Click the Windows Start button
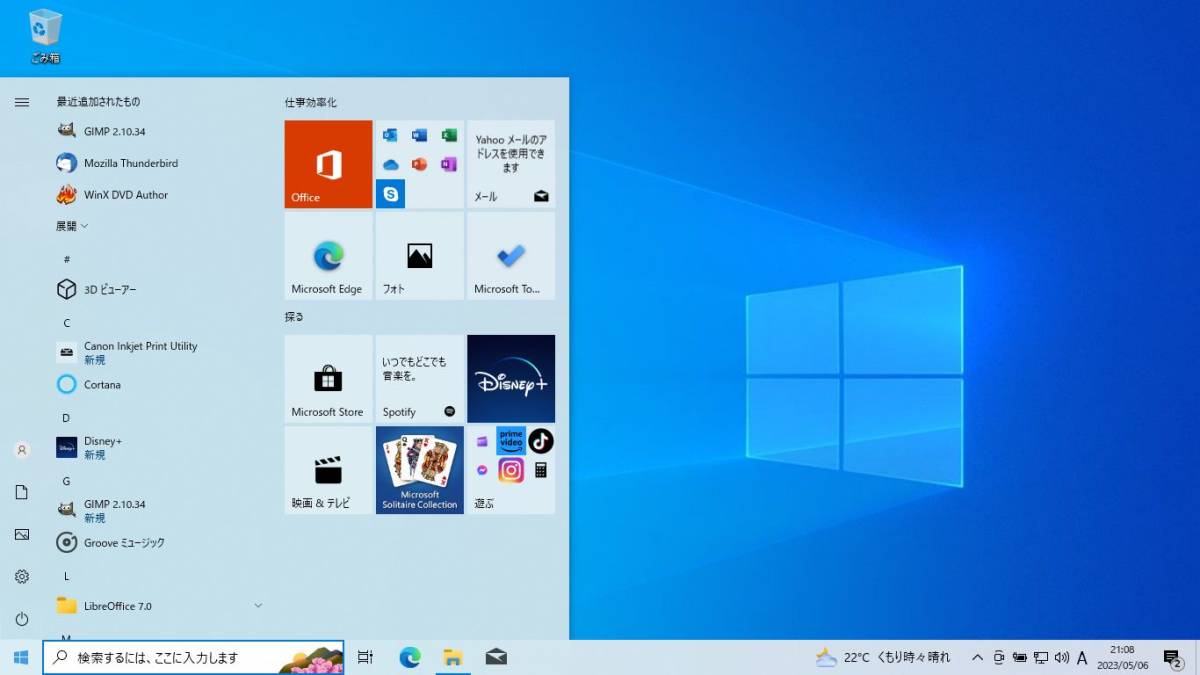1200x675 pixels. click(x=21, y=657)
